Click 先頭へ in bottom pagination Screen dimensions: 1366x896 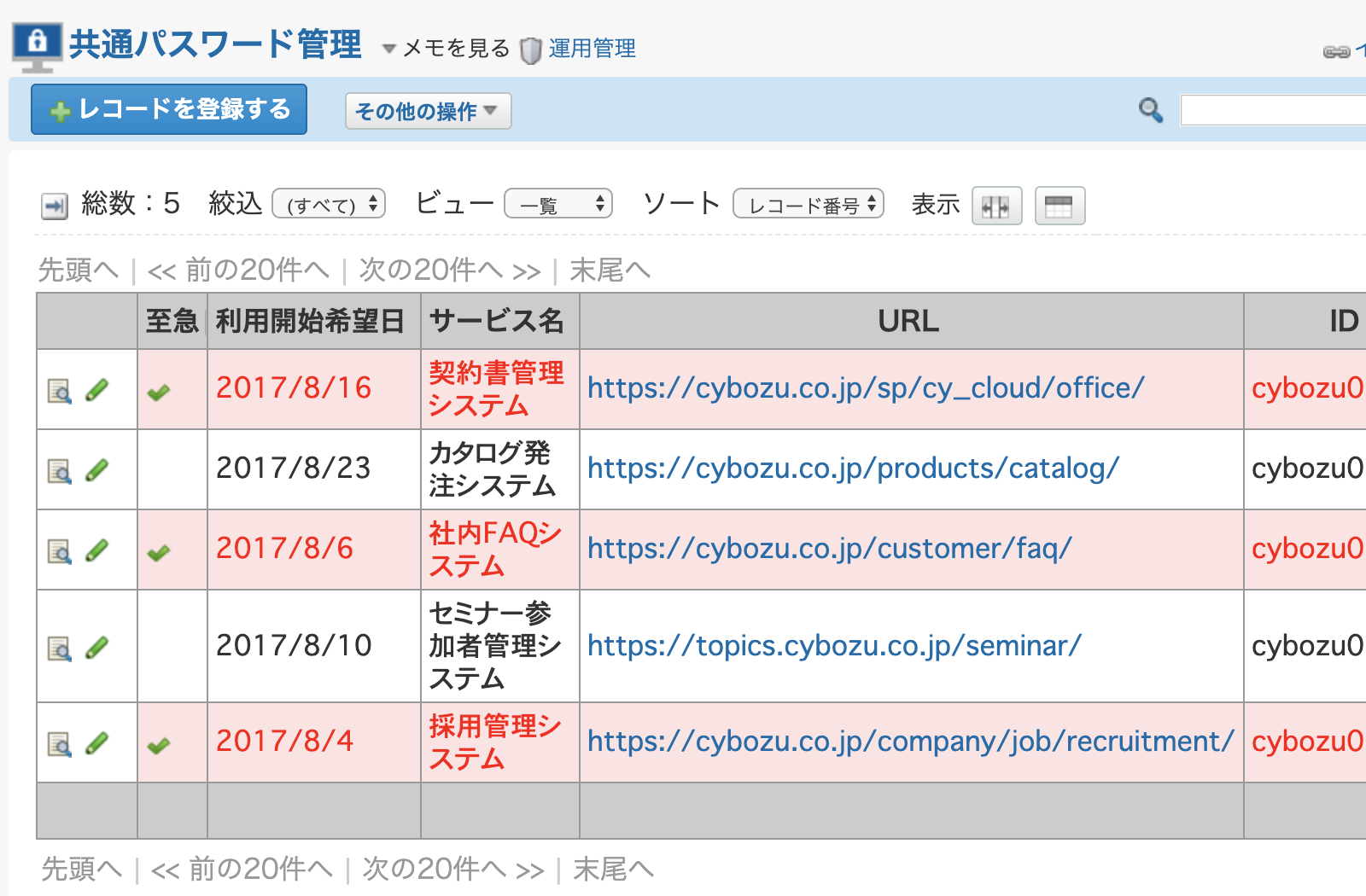(x=81, y=870)
